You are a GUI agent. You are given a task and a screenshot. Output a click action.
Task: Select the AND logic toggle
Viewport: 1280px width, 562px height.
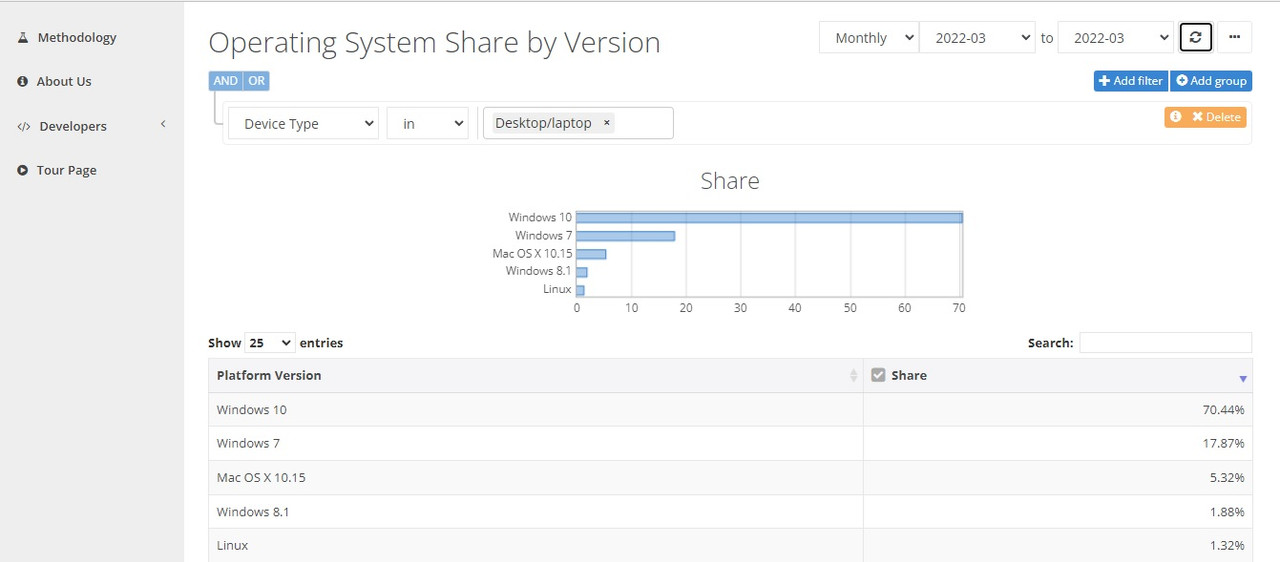click(x=226, y=81)
